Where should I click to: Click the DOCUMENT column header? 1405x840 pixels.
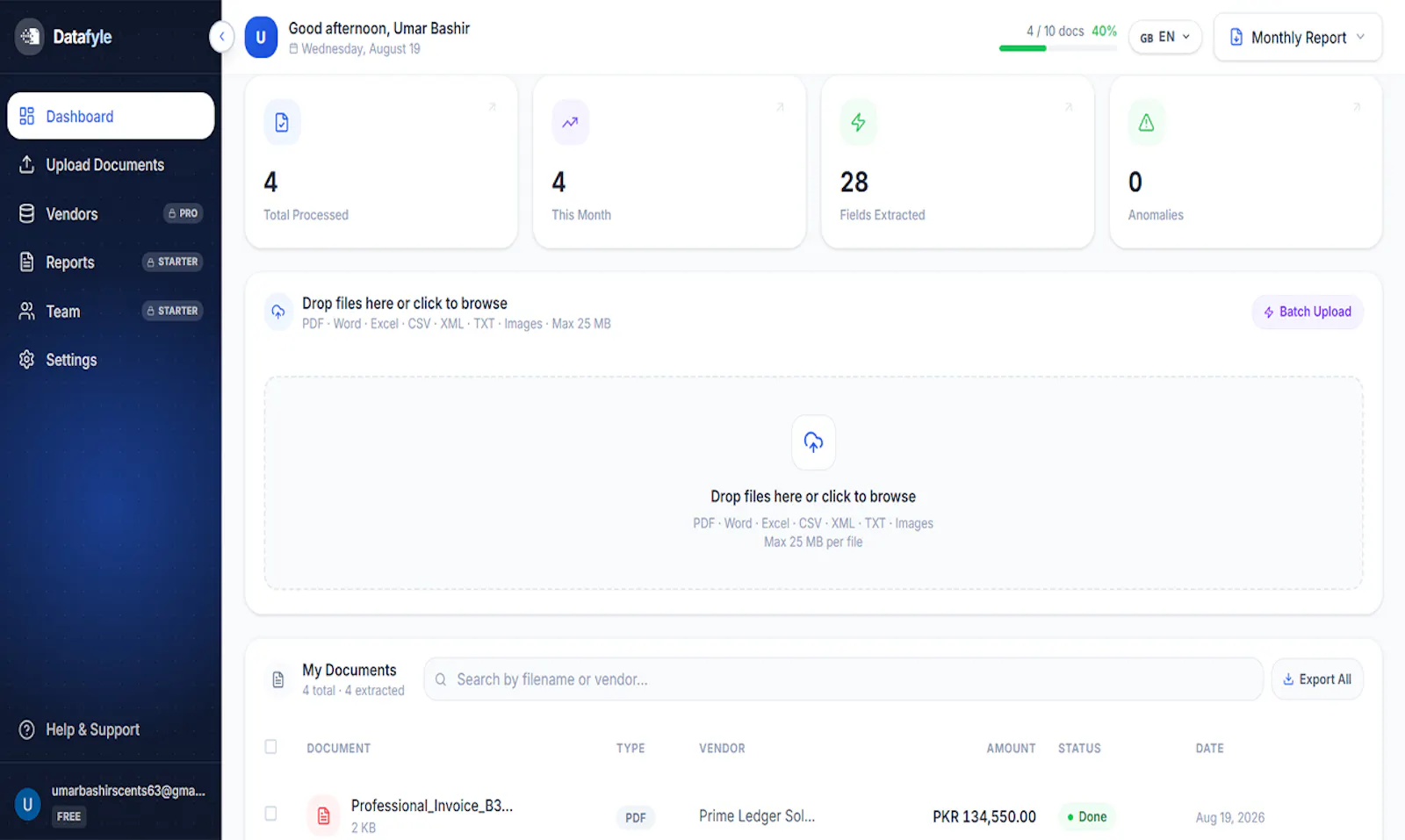pos(338,748)
